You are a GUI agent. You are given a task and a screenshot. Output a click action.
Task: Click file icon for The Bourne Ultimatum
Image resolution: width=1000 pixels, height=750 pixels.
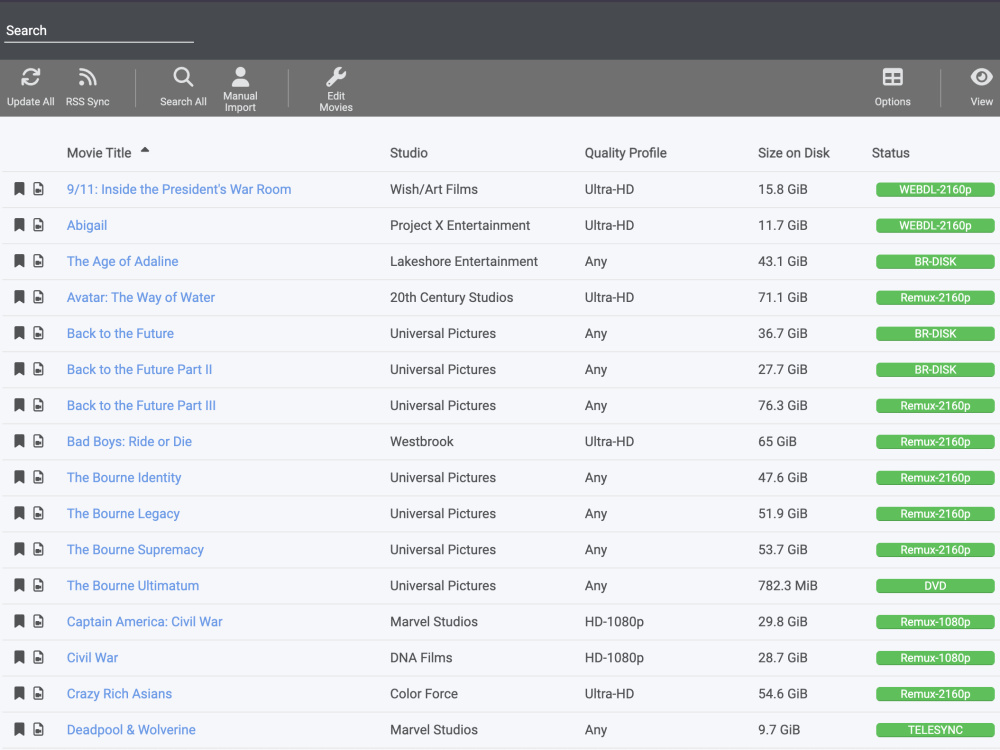(x=38, y=585)
